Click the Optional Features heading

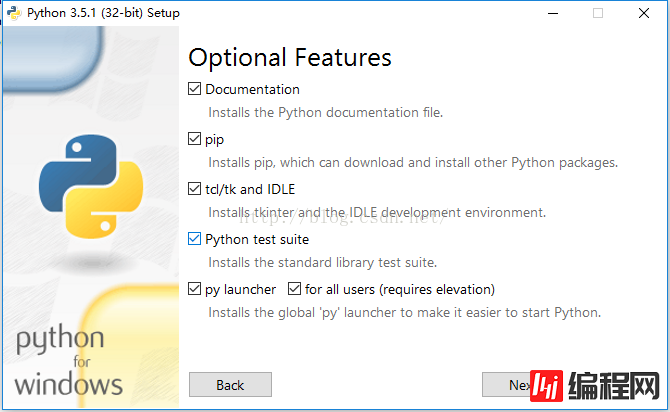tap(290, 57)
